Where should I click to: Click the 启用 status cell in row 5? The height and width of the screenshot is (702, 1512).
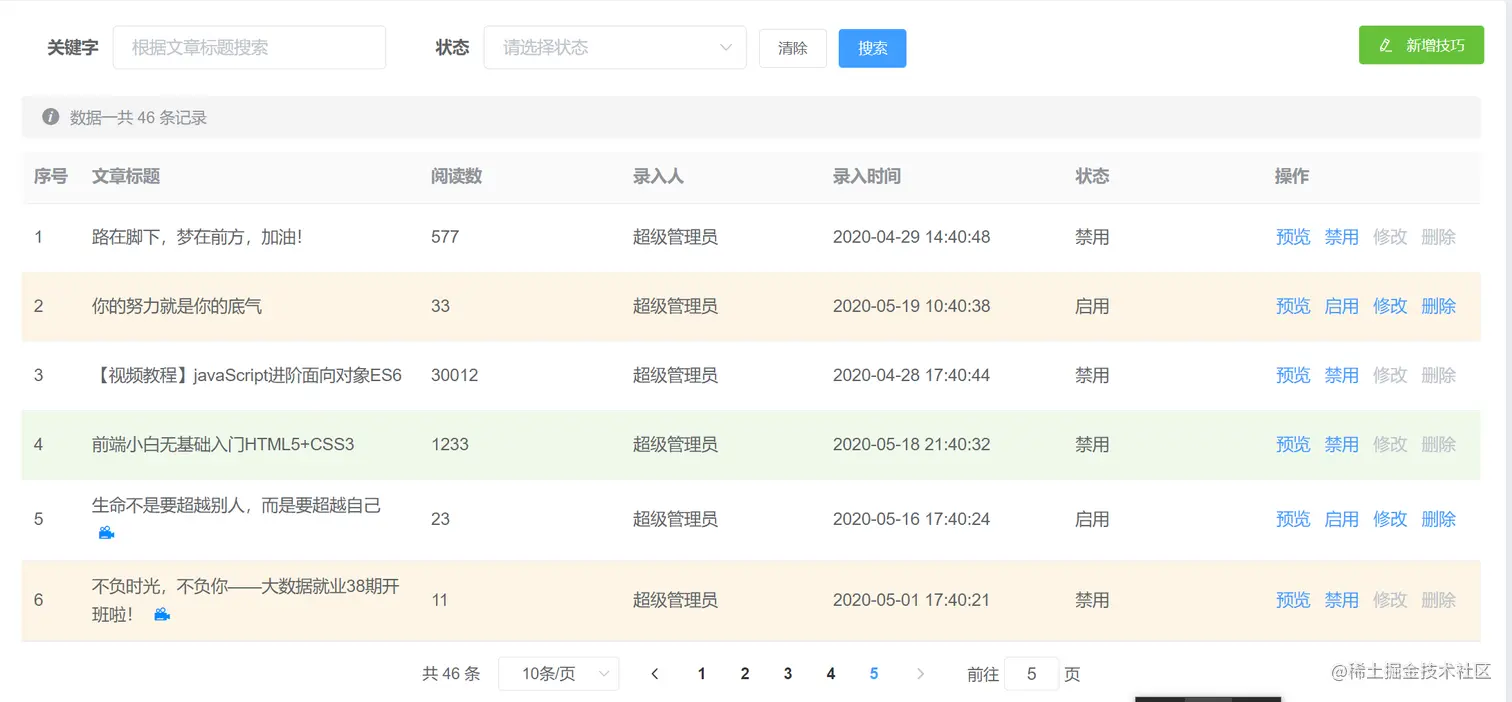coord(1092,519)
